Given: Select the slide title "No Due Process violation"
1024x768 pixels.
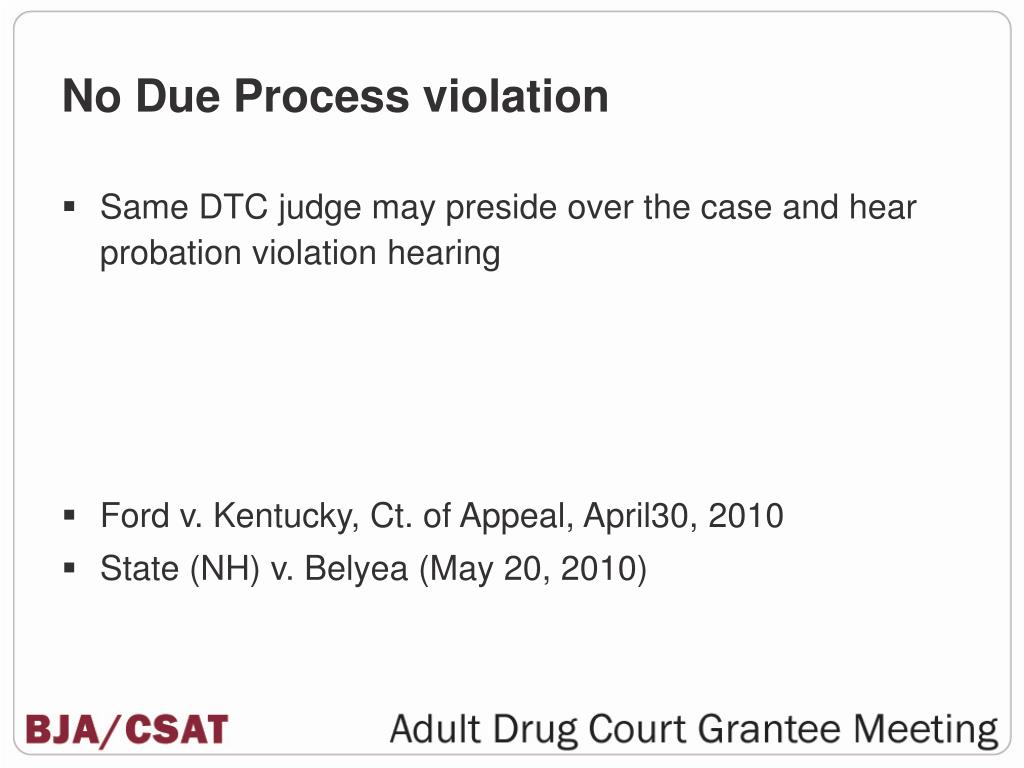Looking at the screenshot, I should (335, 96).
